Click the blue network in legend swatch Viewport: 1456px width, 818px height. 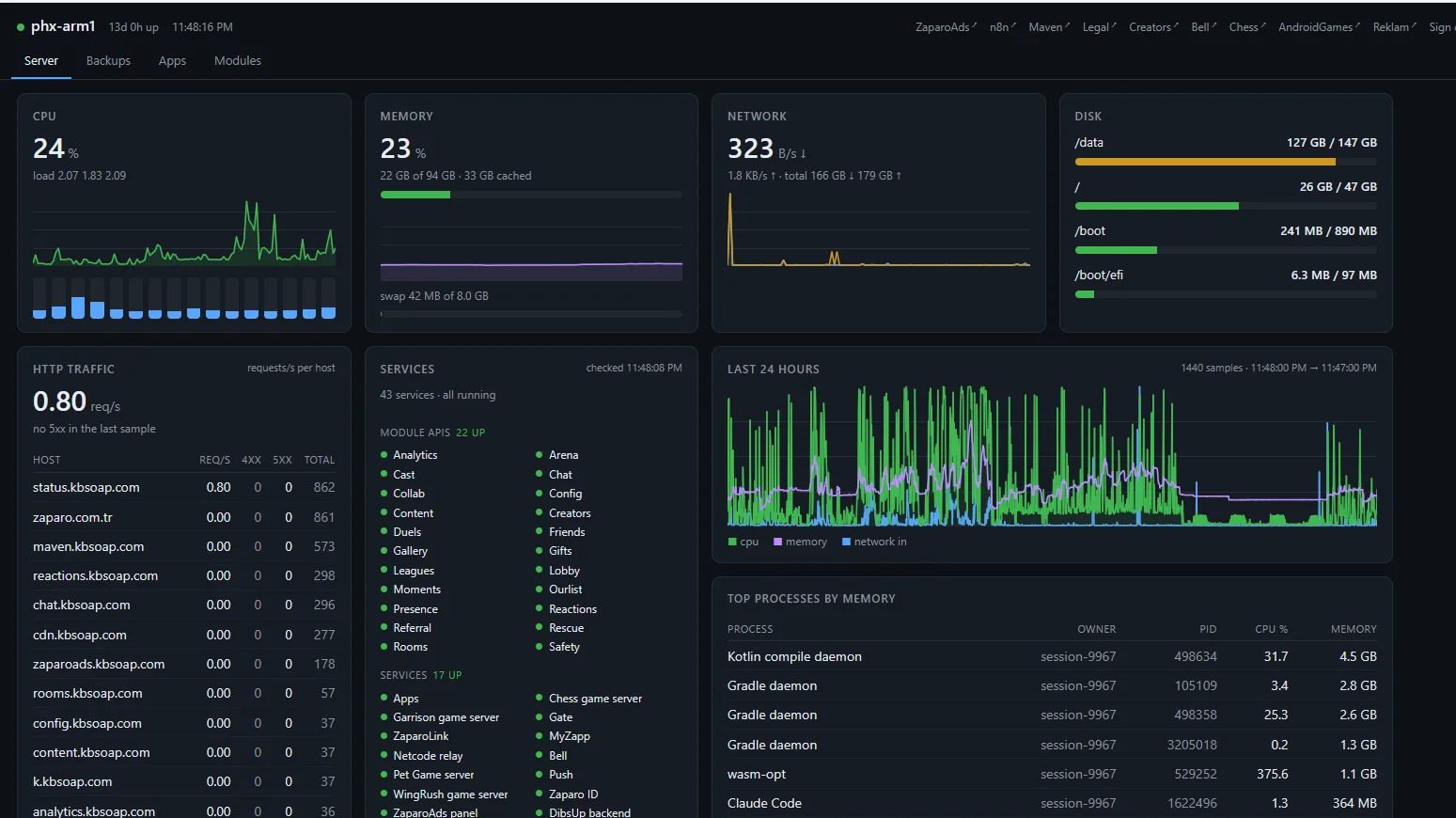click(x=846, y=542)
